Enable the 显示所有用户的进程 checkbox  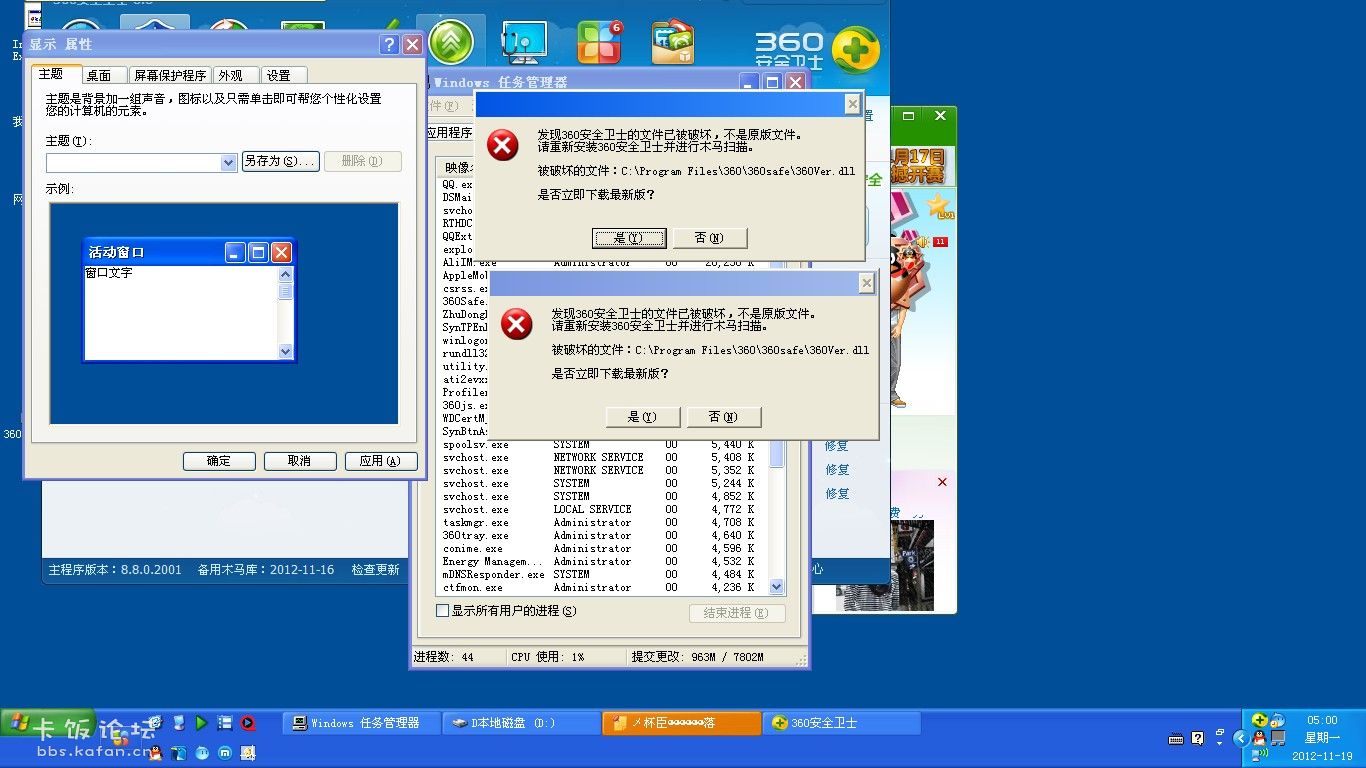pos(443,611)
